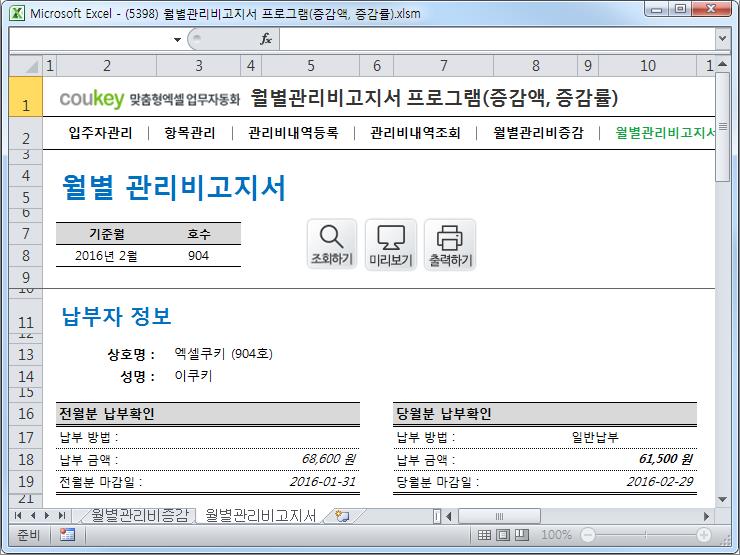Click the formula bar input field

(497, 39)
